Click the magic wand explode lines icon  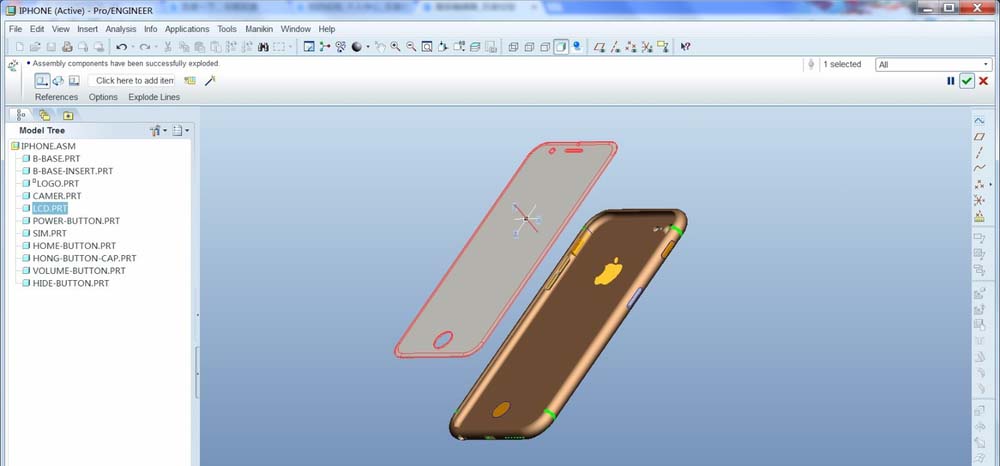pos(210,80)
